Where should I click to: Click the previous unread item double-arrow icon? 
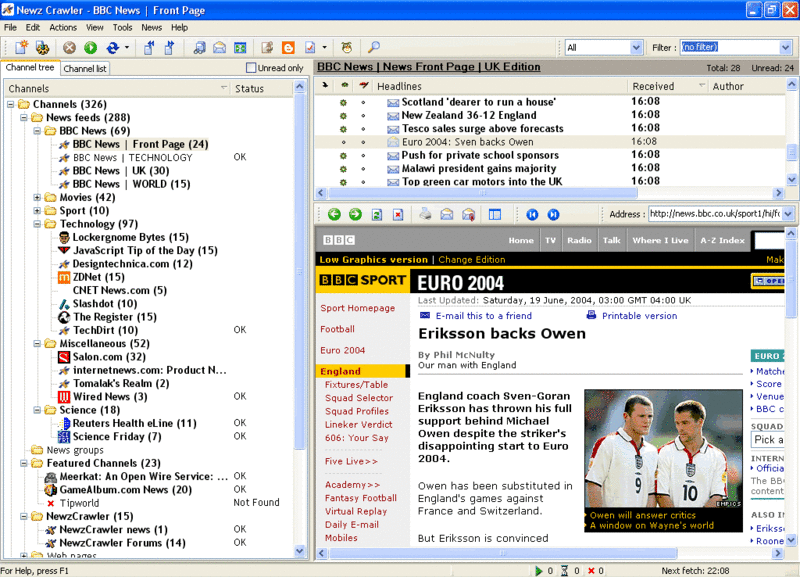point(148,47)
